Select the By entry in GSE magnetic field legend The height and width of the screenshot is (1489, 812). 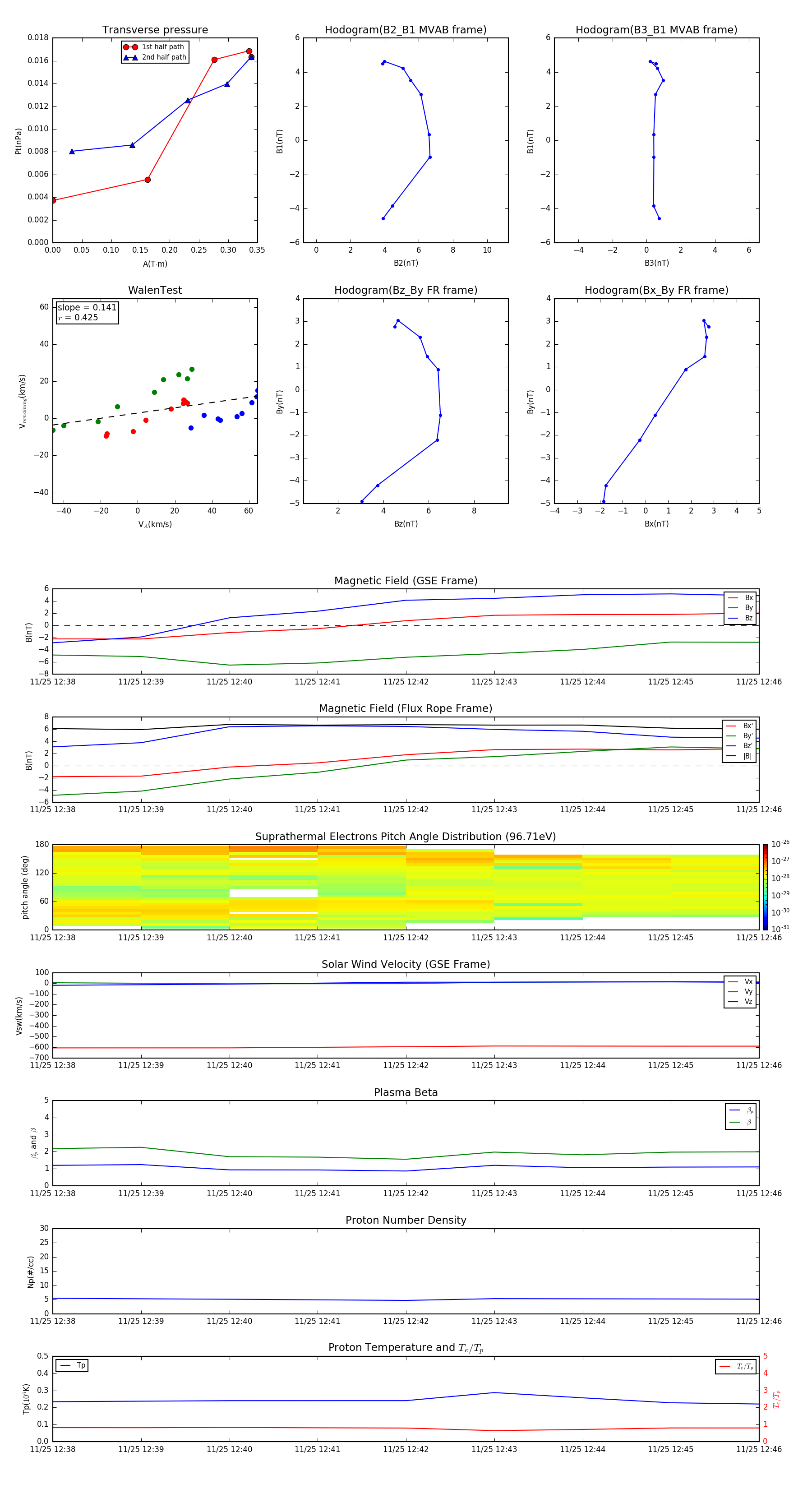[740, 607]
